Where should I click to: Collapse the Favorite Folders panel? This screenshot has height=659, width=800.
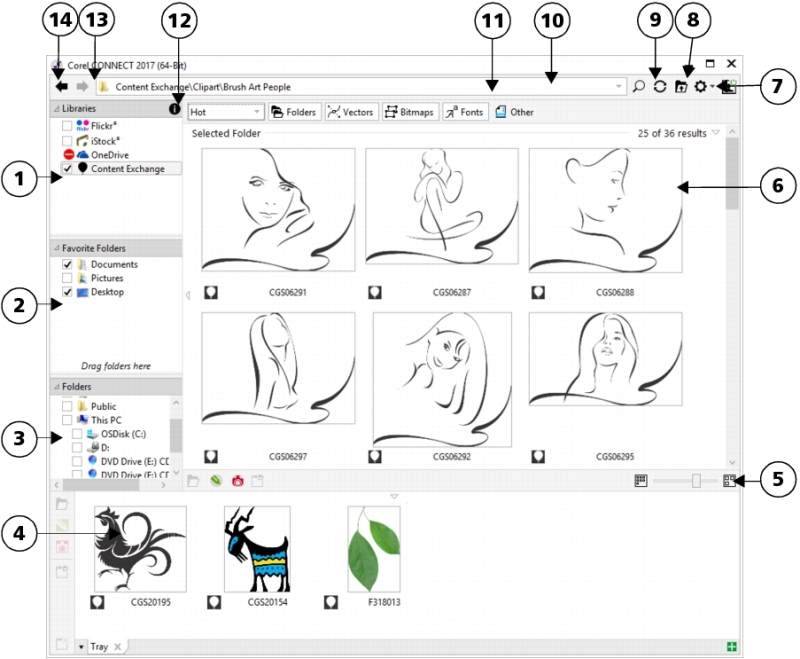56,247
